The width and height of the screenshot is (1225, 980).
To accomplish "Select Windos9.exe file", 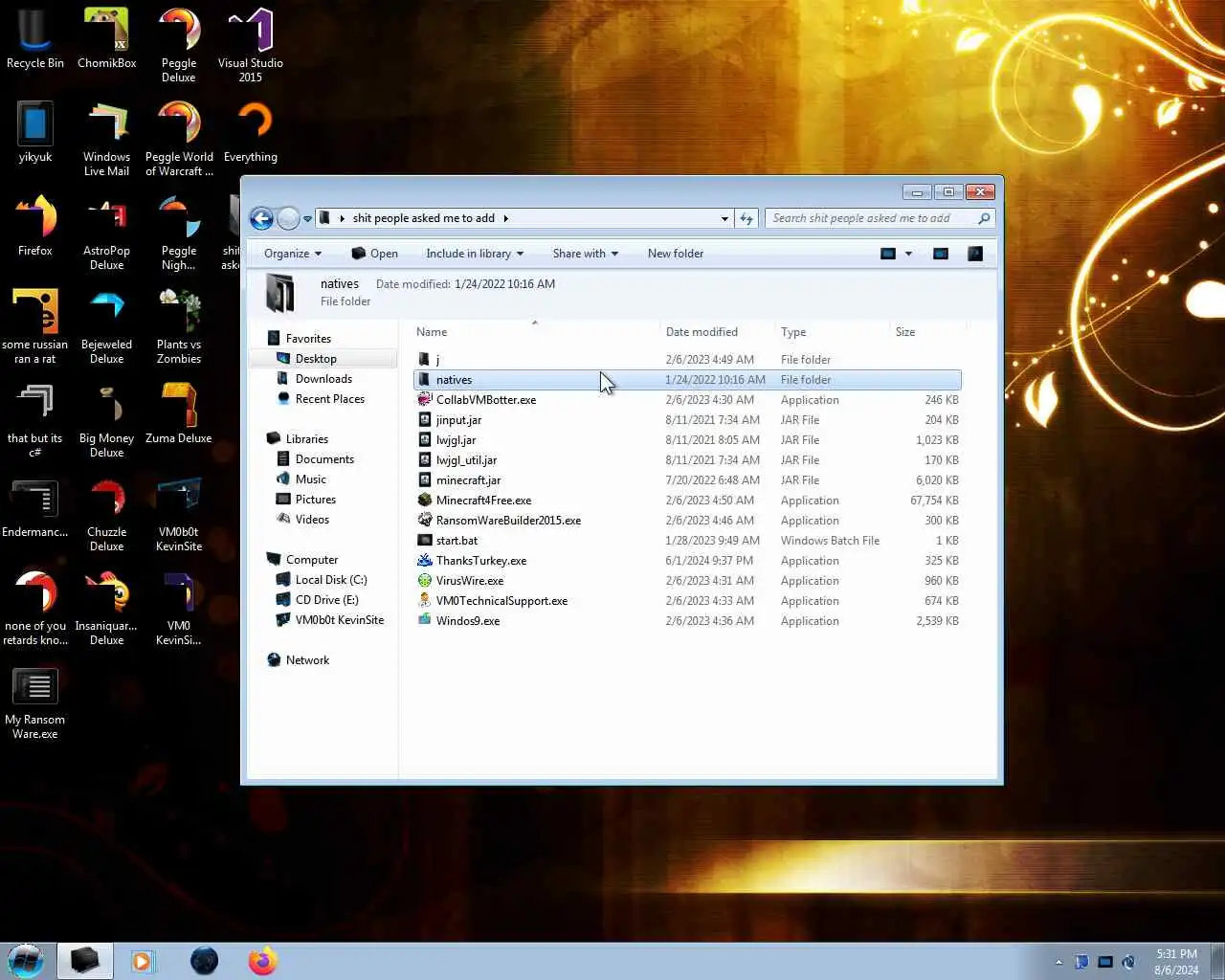I will click(x=687, y=621).
